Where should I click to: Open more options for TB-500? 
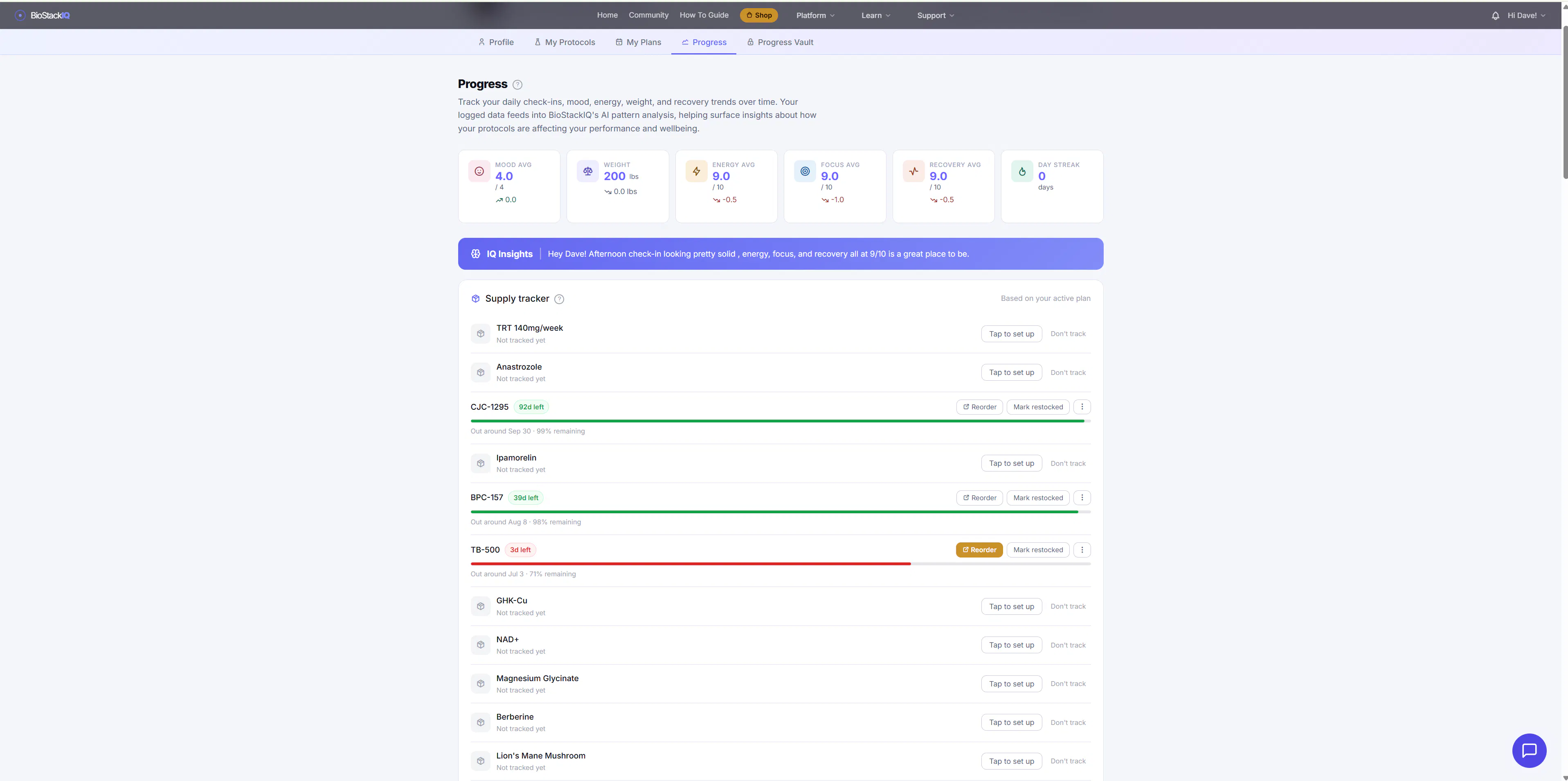[1082, 549]
